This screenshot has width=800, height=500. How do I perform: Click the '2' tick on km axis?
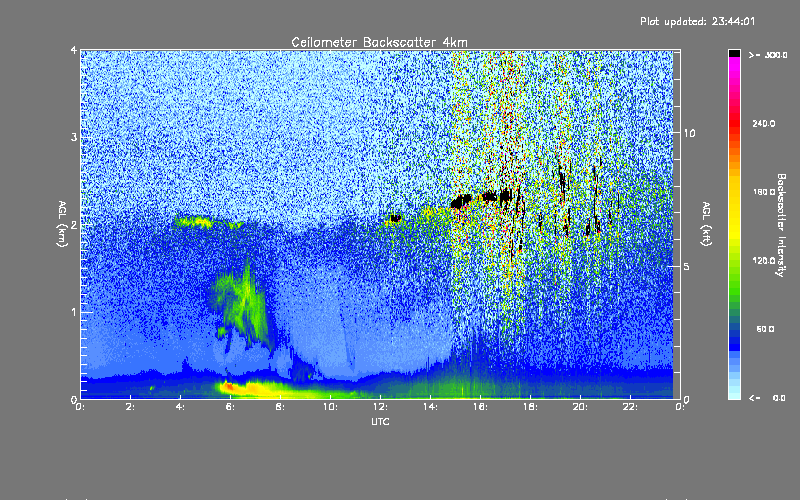(74, 225)
